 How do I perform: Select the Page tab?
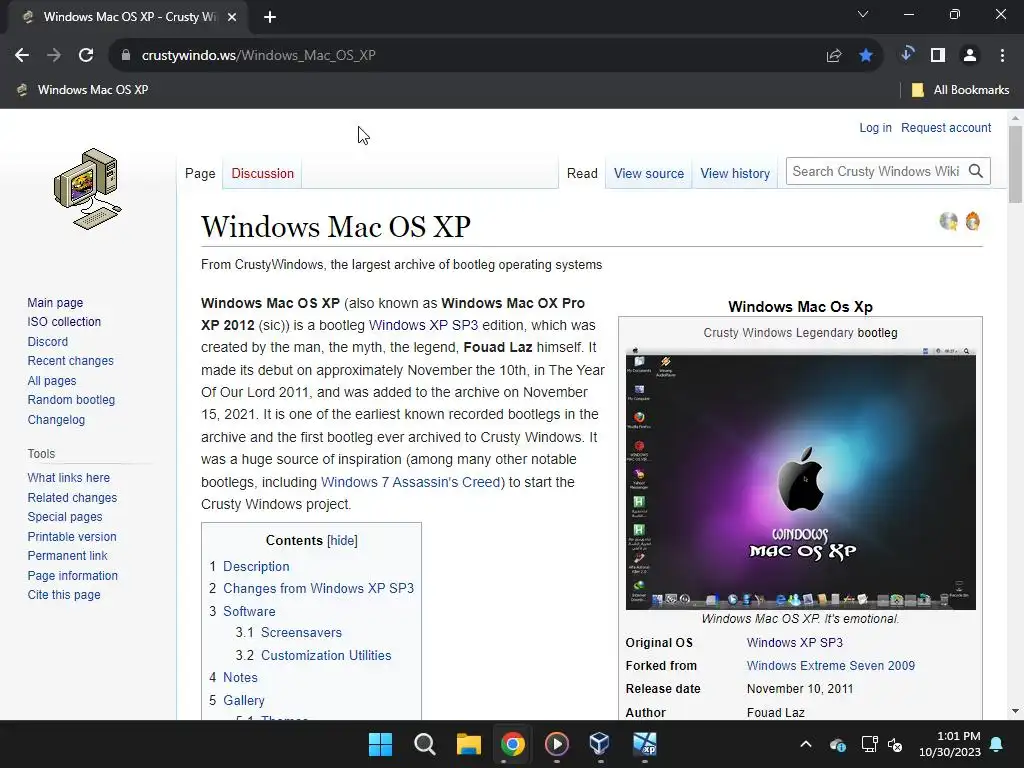pos(200,173)
